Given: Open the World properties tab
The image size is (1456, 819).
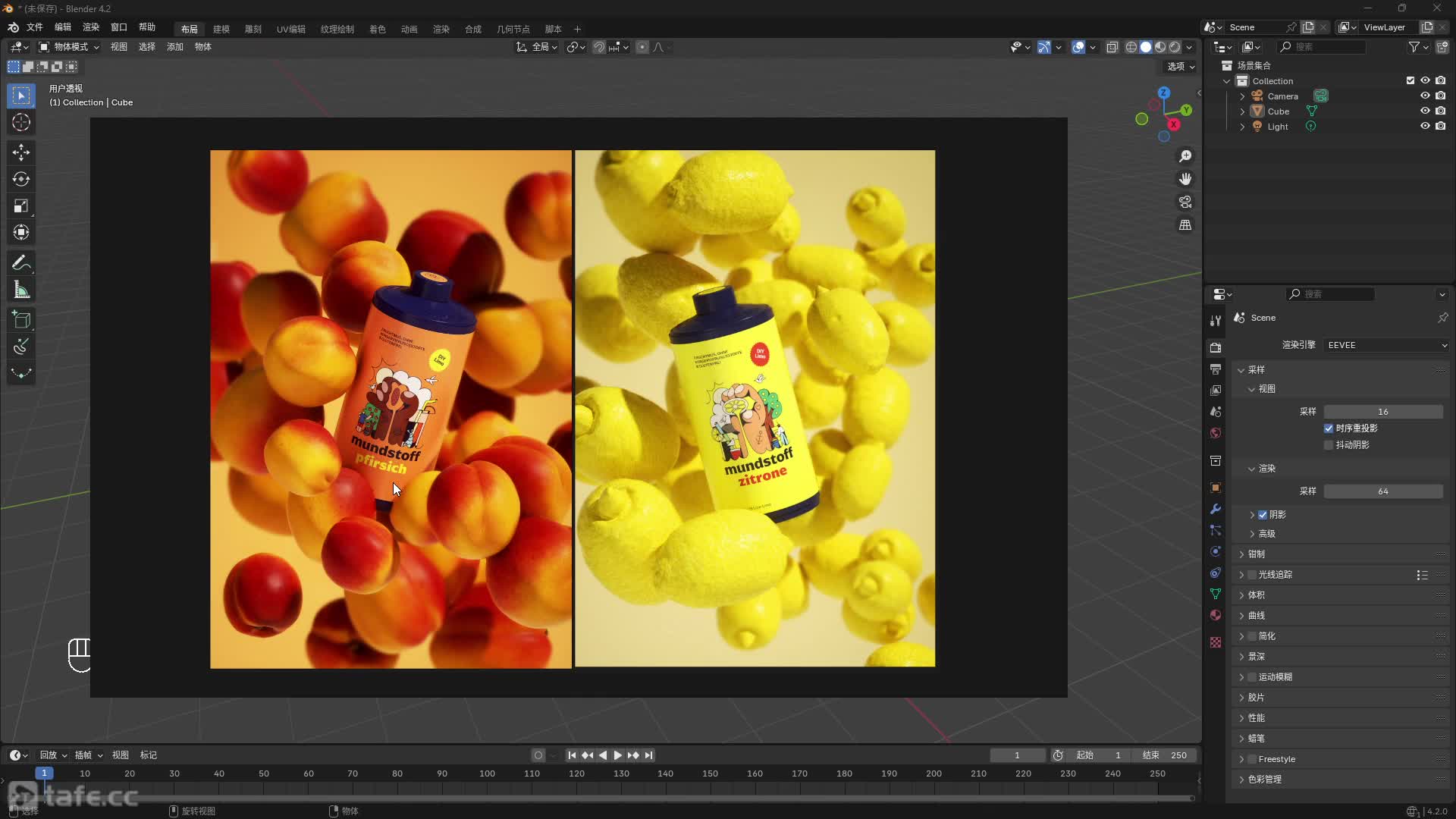Looking at the screenshot, I should (1216, 433).
